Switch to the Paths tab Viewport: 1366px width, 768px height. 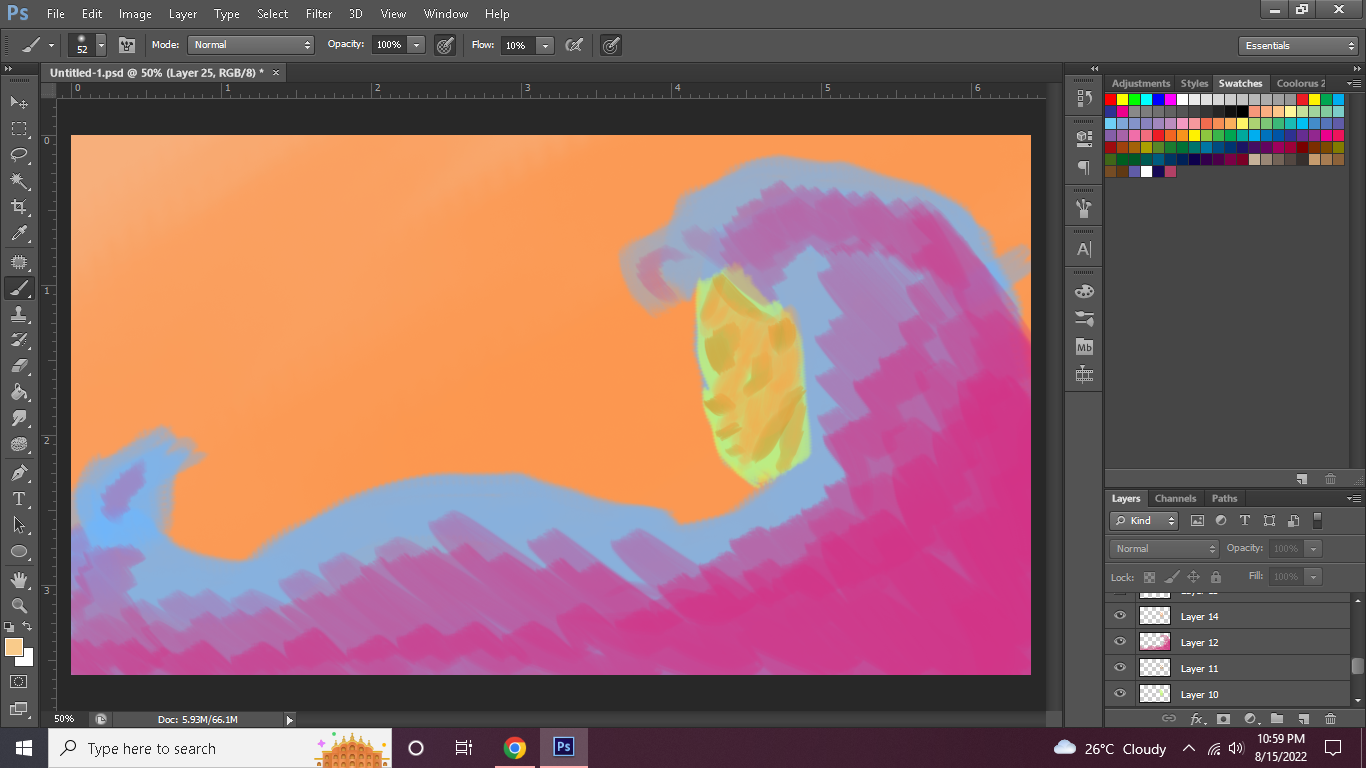(x=1225, y=498)
